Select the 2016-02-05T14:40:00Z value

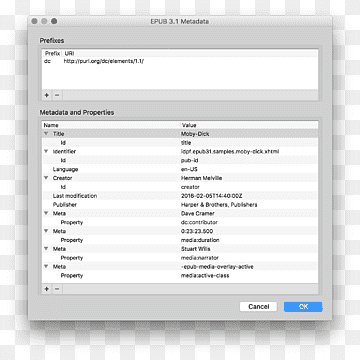(x=211, y=196)
